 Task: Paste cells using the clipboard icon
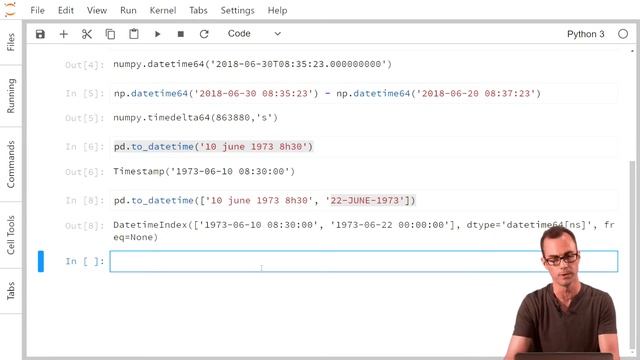click(x=133, y=34)
